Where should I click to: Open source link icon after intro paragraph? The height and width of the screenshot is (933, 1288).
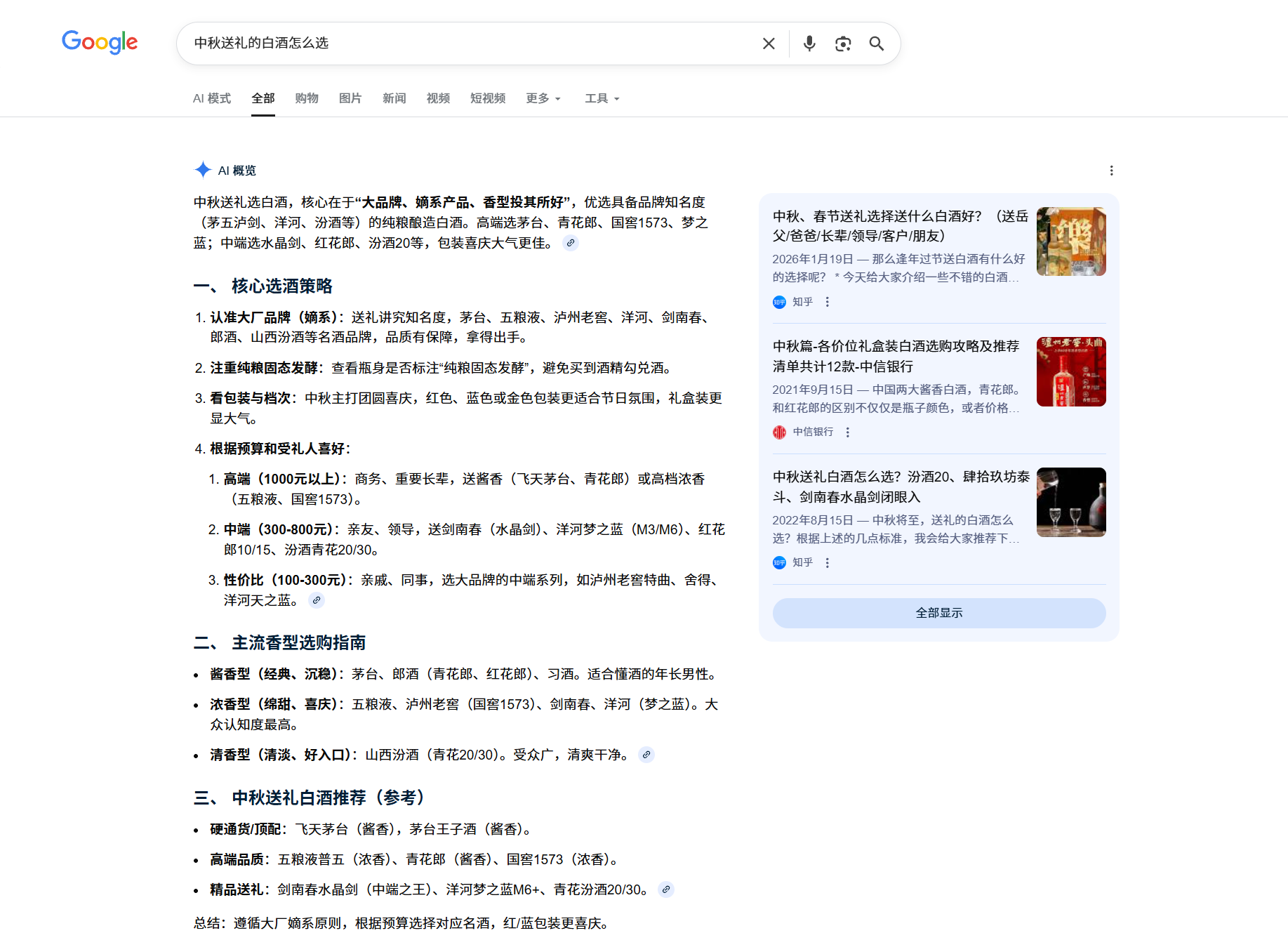coord(571,244)
